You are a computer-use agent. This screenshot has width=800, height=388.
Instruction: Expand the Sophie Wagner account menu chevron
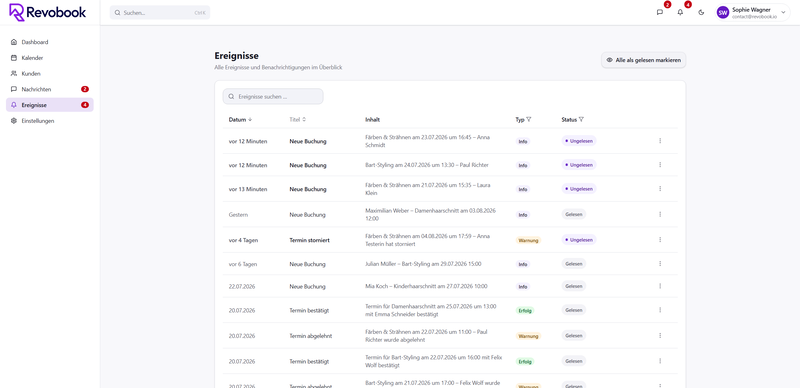coord(783,12)
